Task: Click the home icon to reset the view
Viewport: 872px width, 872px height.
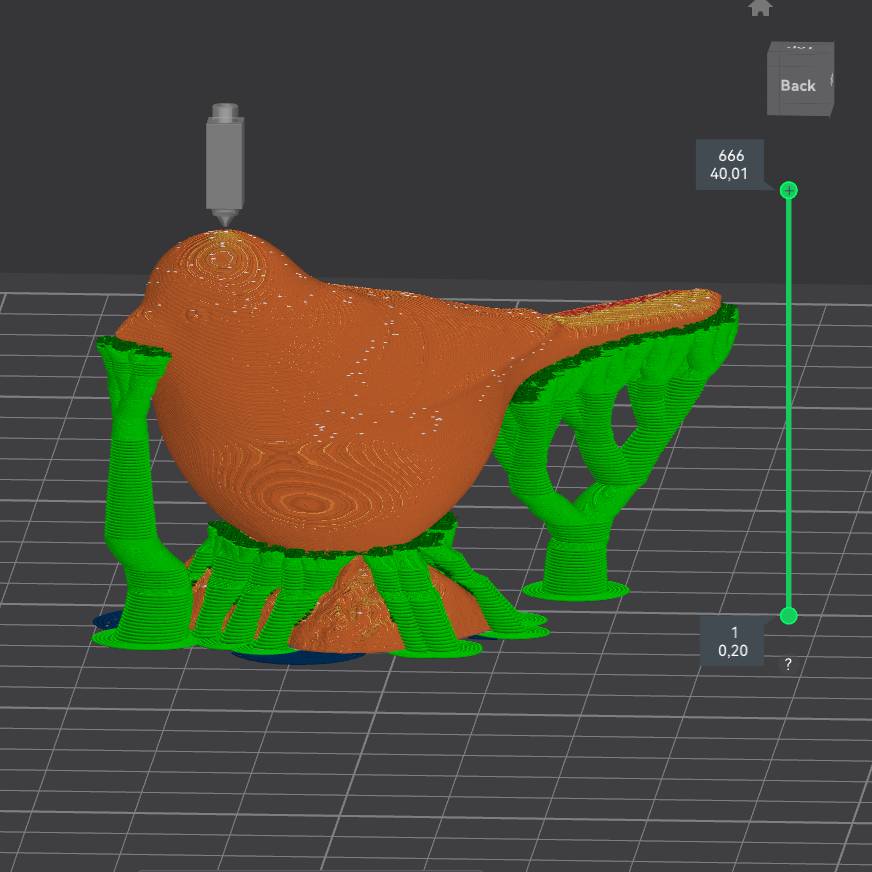Action: 760,7
